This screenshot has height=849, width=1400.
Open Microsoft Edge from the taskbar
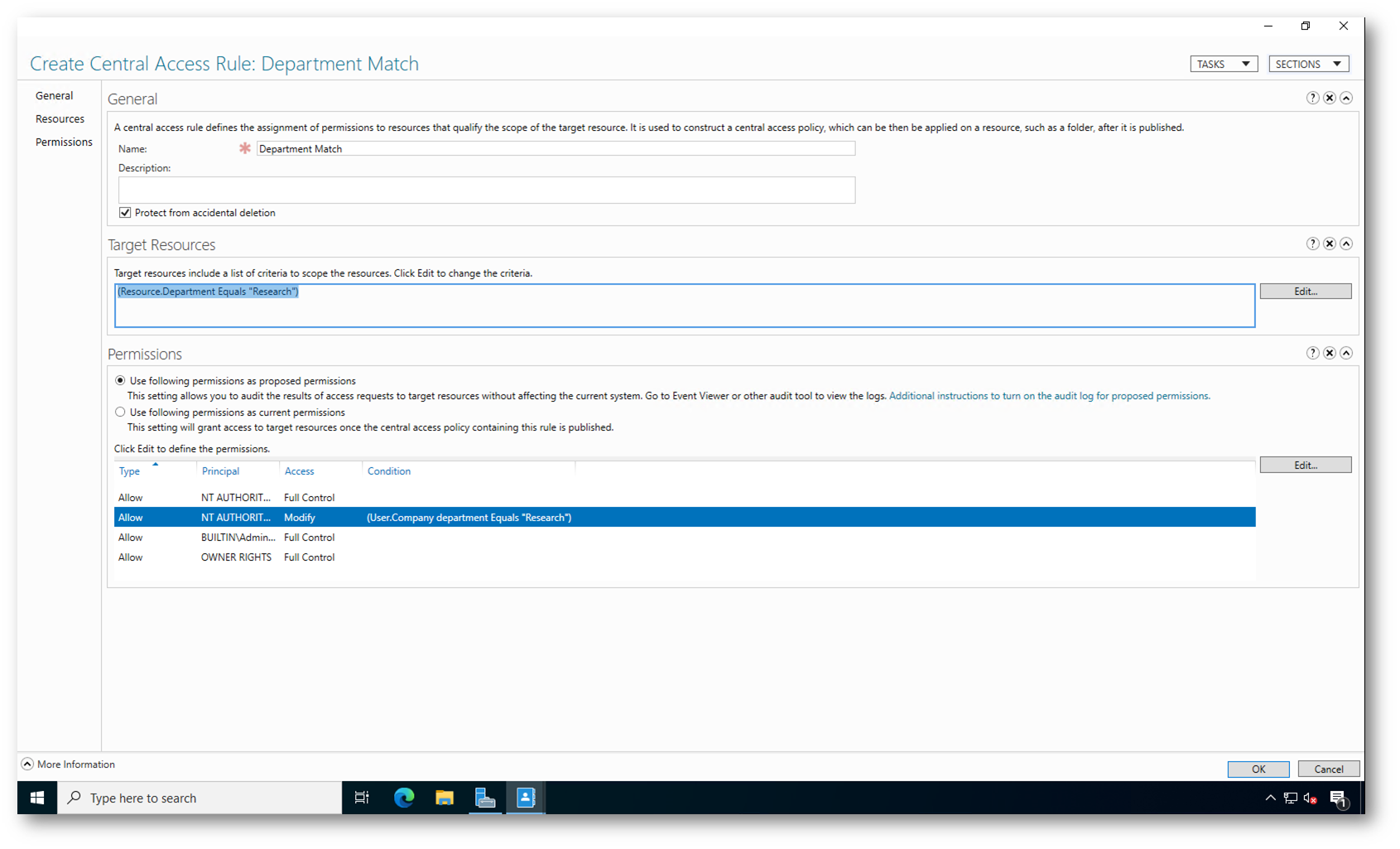pyautogui.click(x=404, y=798)
